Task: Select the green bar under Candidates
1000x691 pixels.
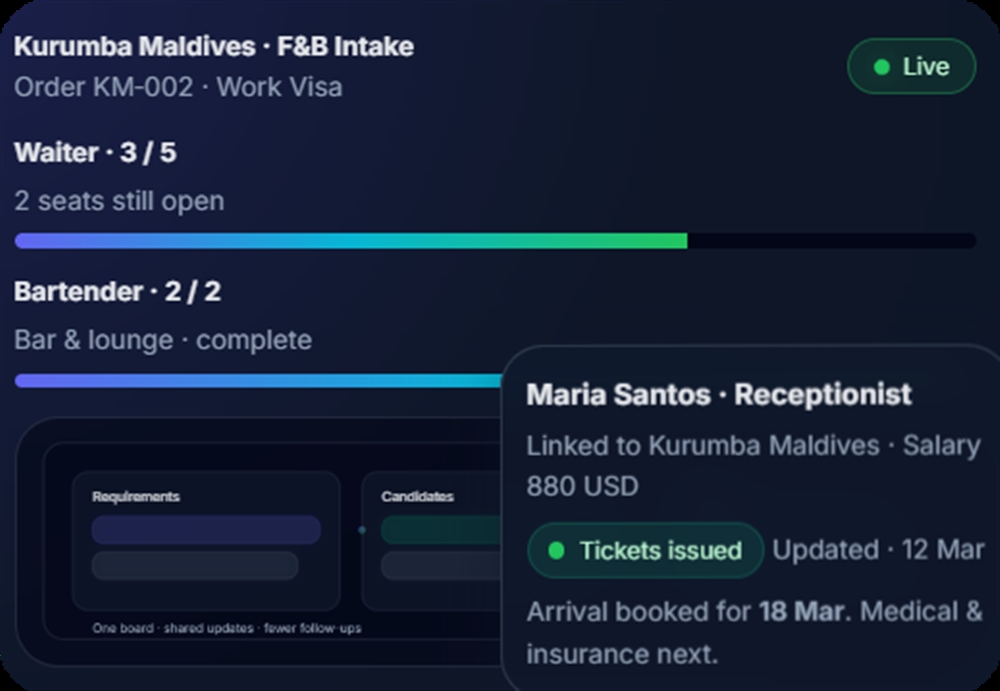Action: pyautogui.click(x=440, y=530)
